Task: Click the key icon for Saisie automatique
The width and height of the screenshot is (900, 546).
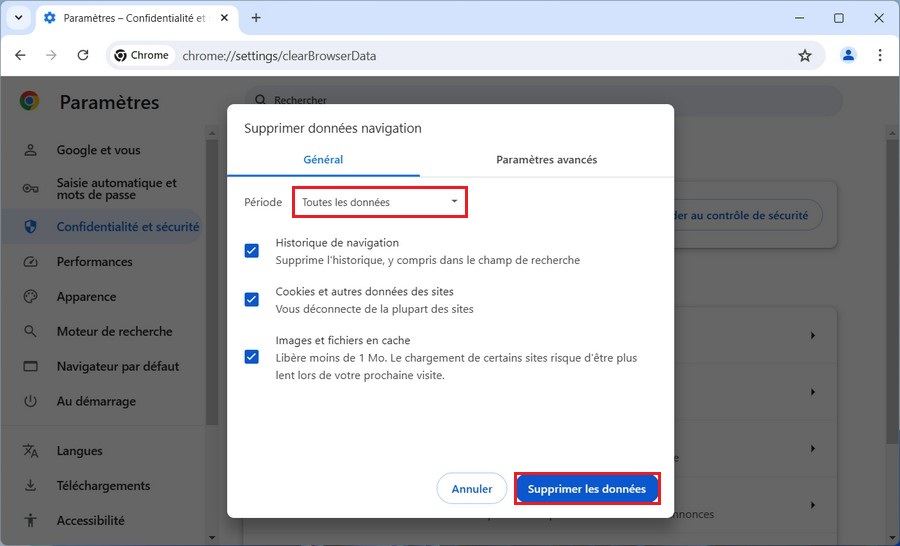Action: 30,188
